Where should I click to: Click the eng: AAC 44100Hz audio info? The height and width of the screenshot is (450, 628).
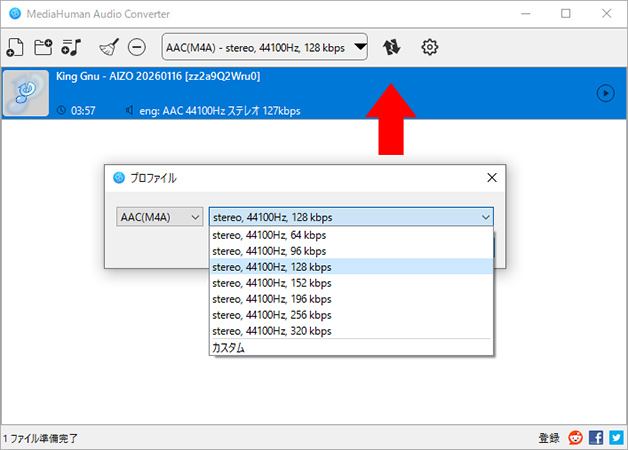tap(220, 110)
